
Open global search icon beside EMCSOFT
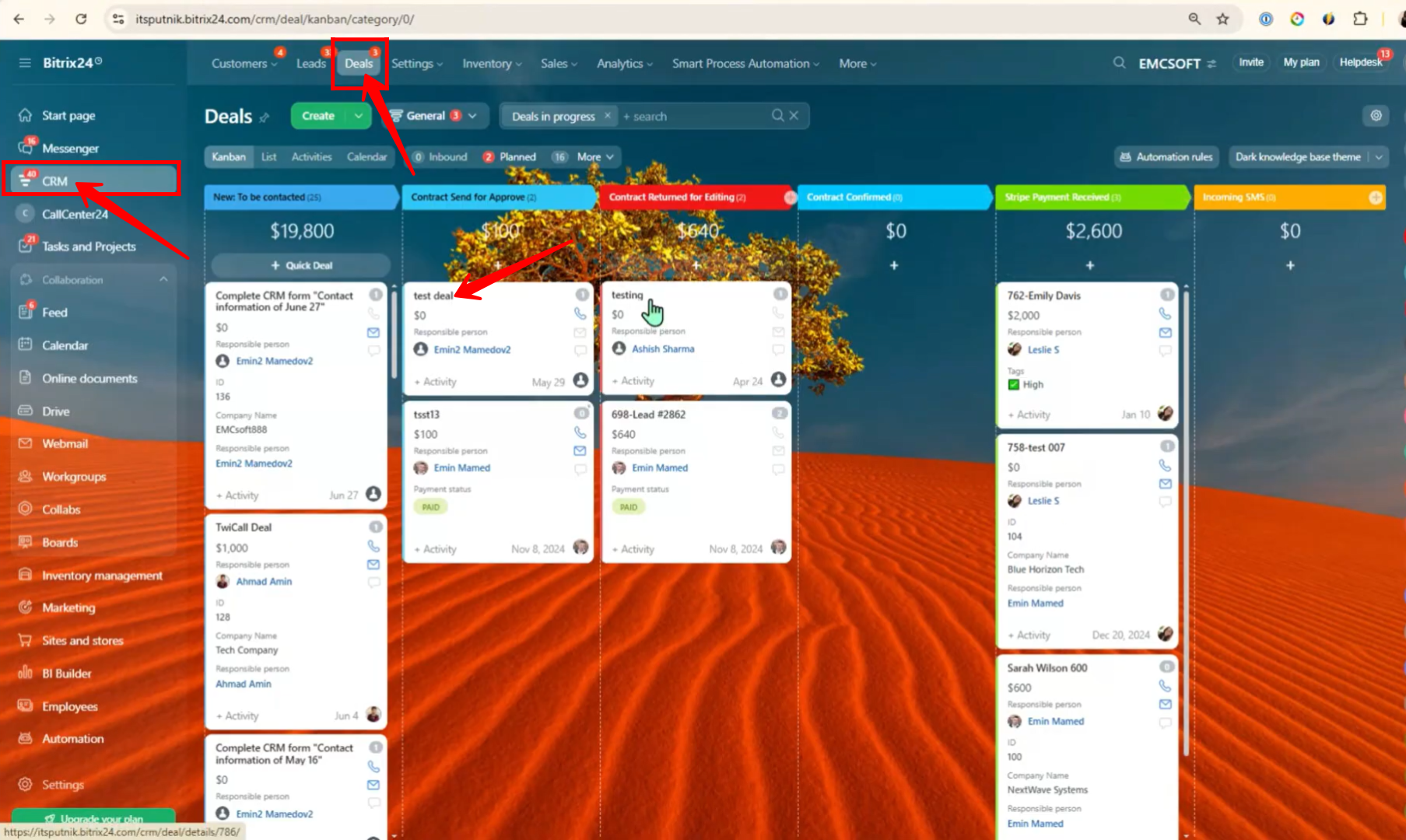point(1119,63)
